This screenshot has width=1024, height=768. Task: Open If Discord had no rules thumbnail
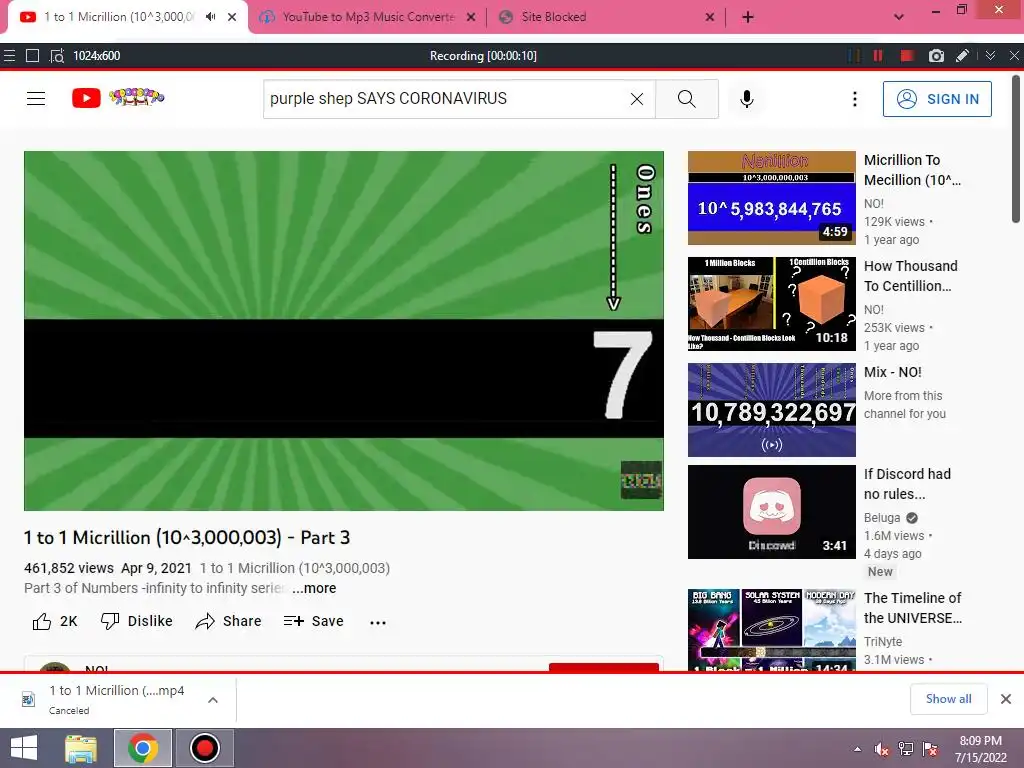click(x=771, y=511)
